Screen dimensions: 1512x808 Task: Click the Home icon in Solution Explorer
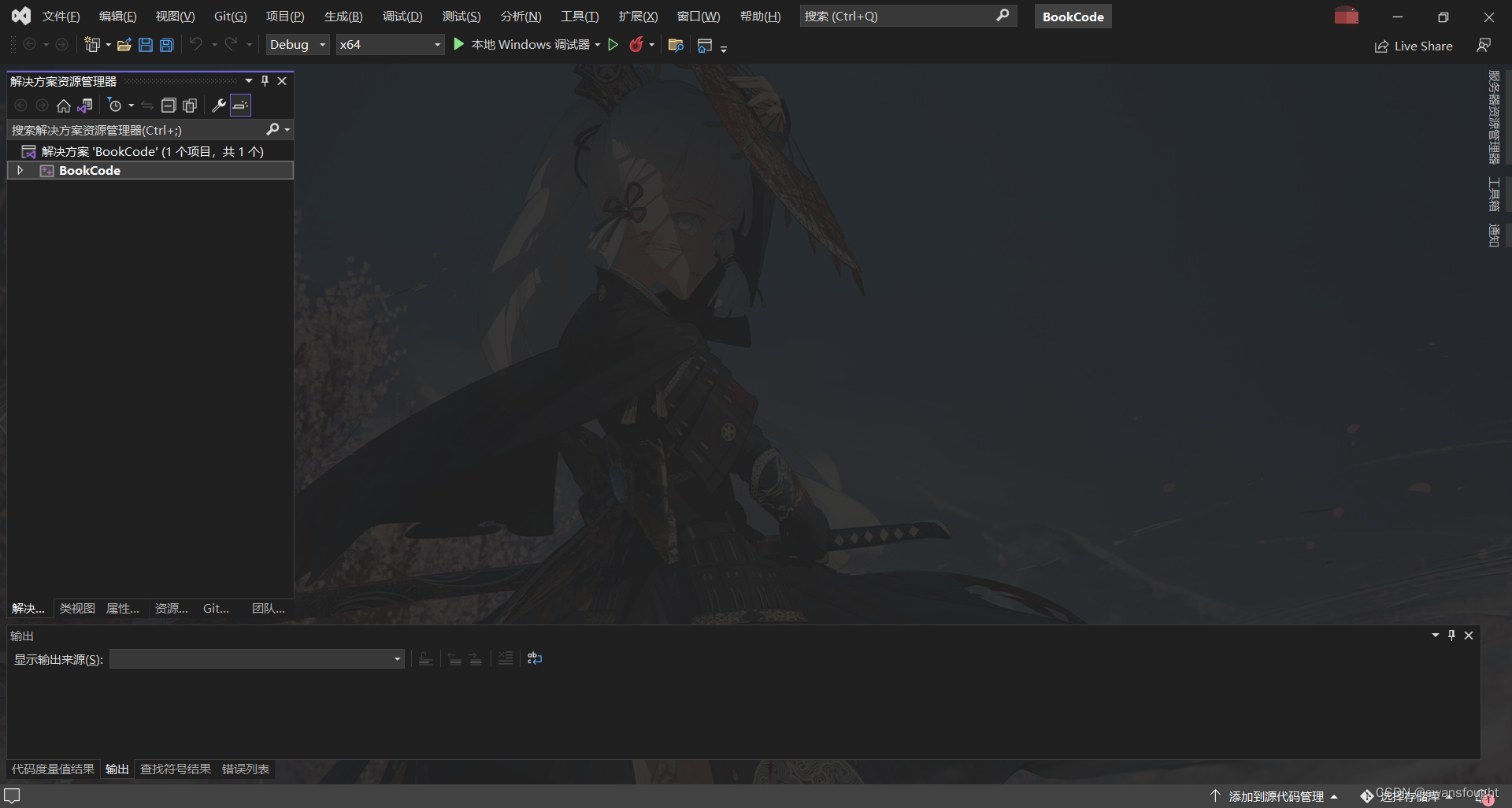[64, 106]
